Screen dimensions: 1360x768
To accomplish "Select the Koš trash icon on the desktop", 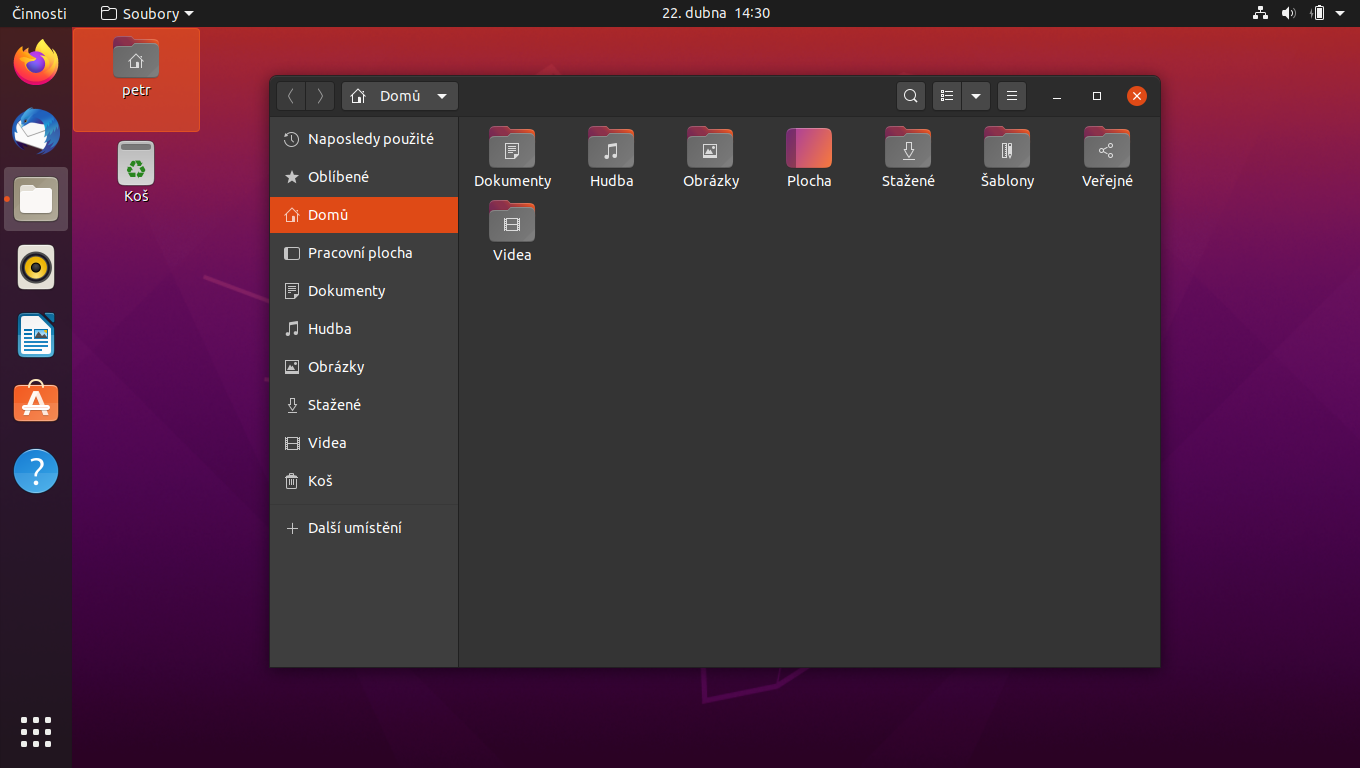I will [136, 172].
